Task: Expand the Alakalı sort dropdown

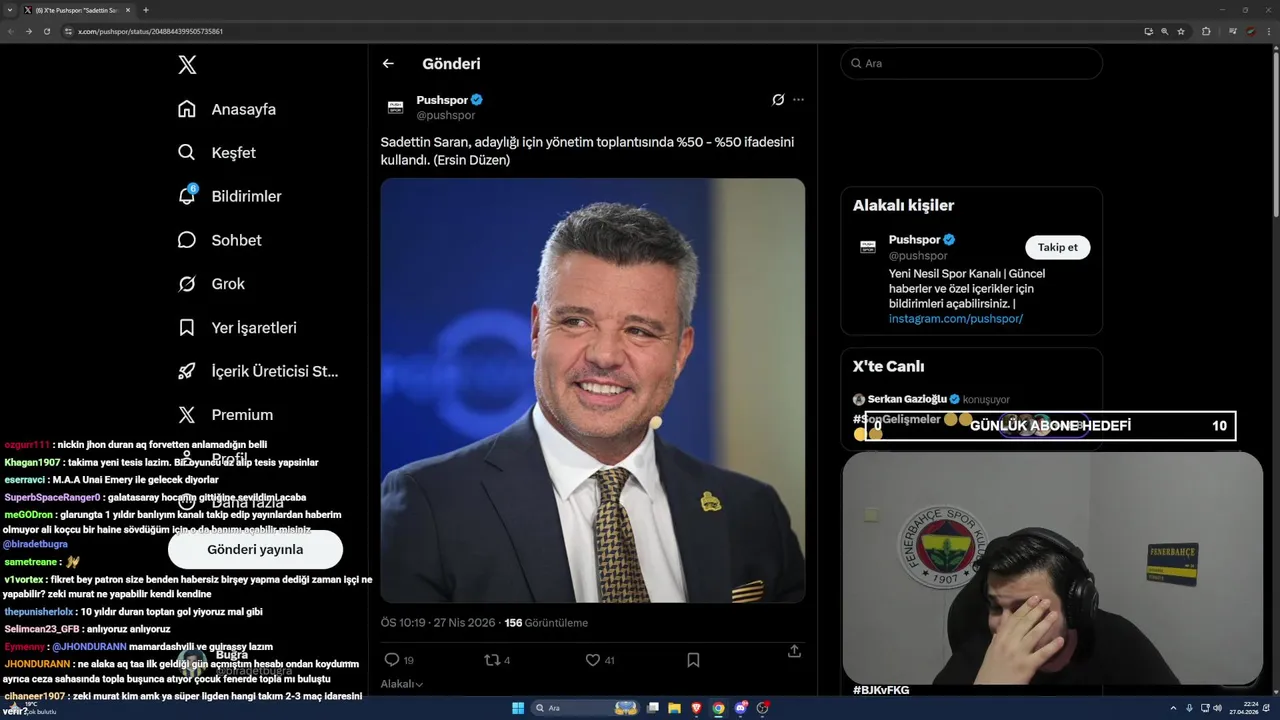Action: click(402, 684)
